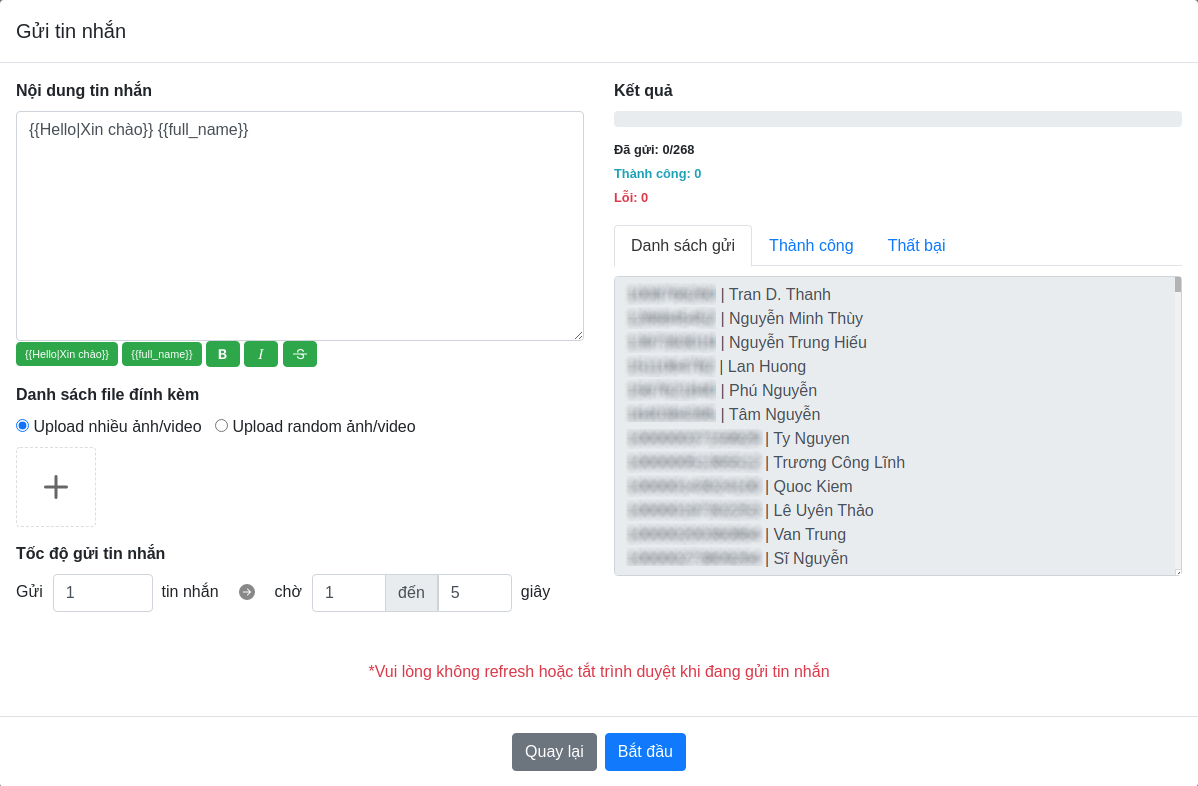The image size is (1198, 786).
Task: Select Upload random ảnh/video radio option
Action: [x=222, y=426]
